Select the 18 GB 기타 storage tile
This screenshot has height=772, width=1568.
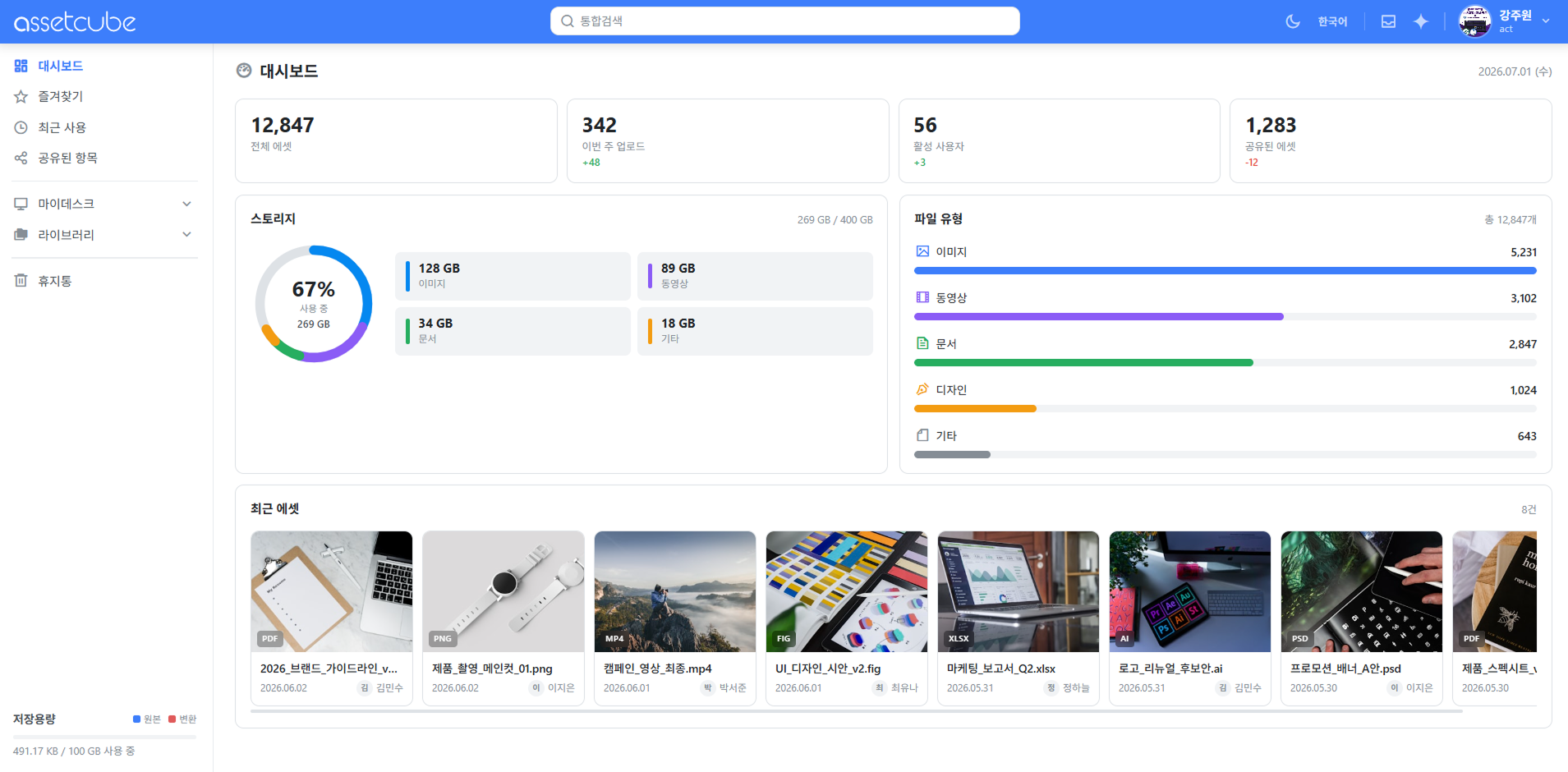click(755, 331)
